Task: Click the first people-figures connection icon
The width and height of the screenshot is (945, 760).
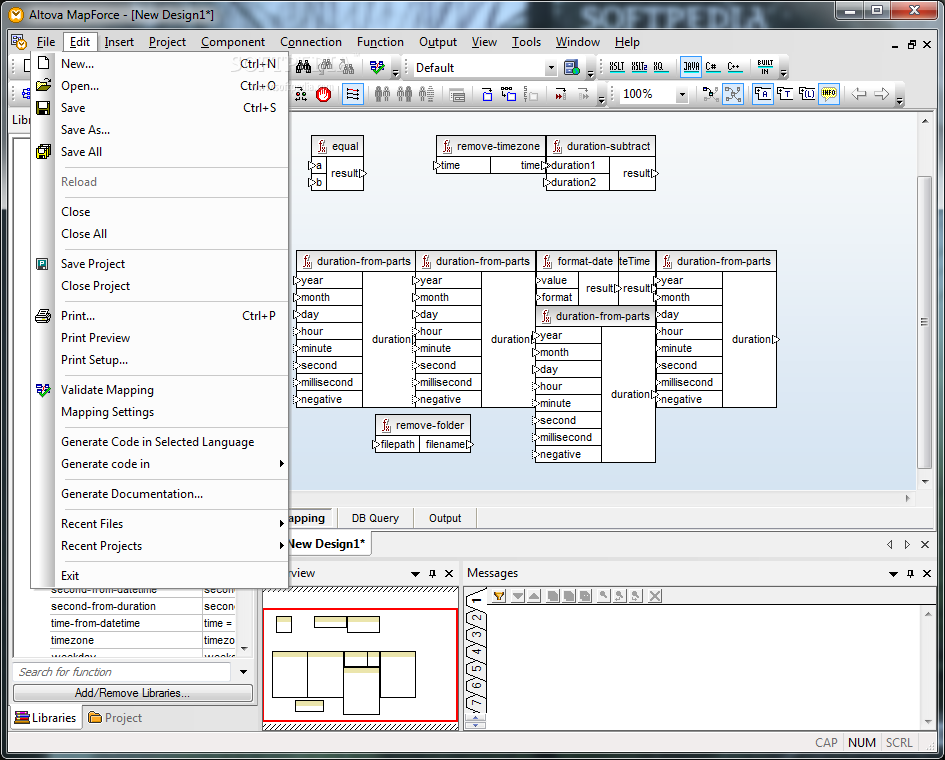Action: point(382,94)
